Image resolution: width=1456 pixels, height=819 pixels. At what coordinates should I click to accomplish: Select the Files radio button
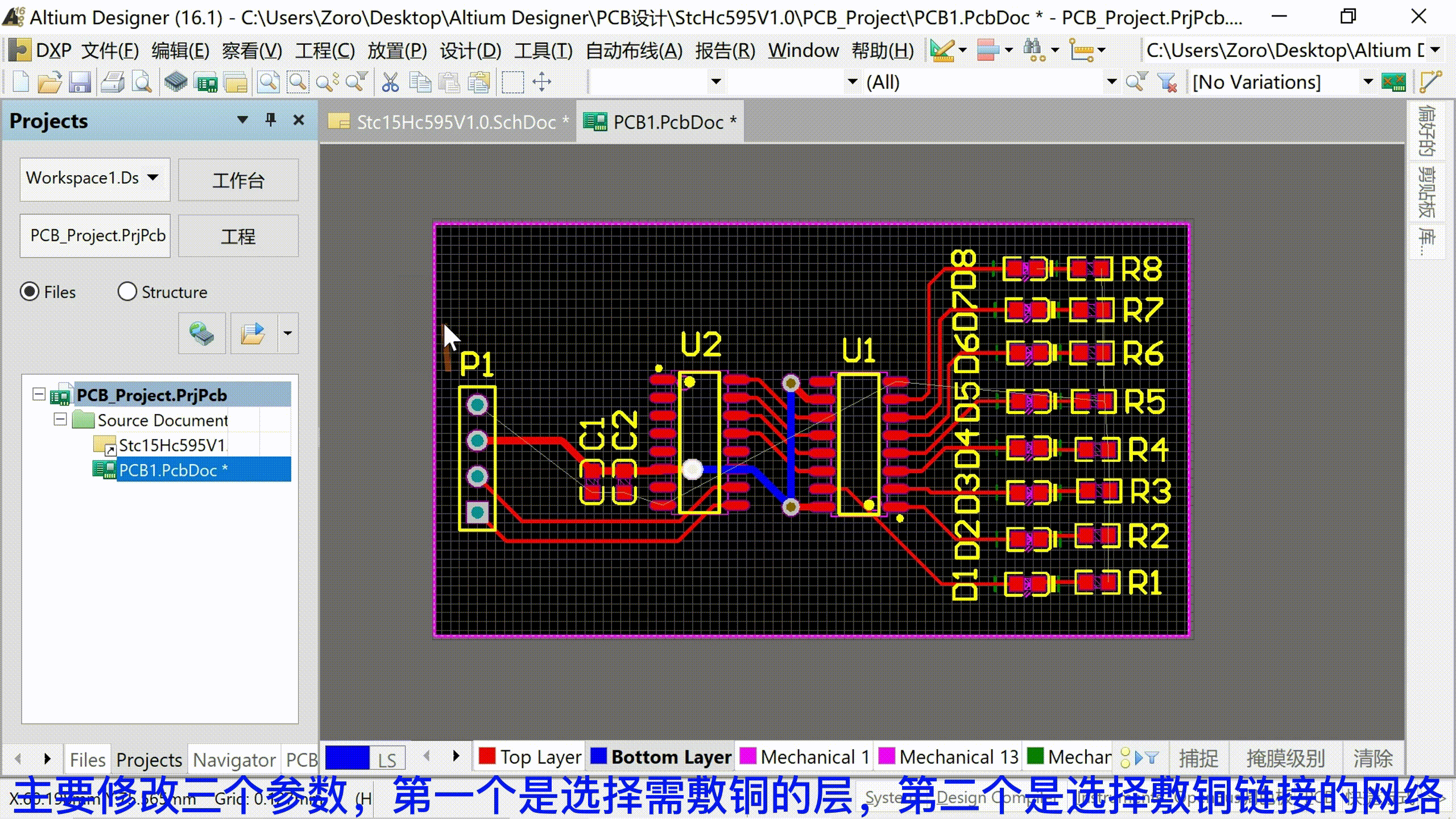(30, 292)
